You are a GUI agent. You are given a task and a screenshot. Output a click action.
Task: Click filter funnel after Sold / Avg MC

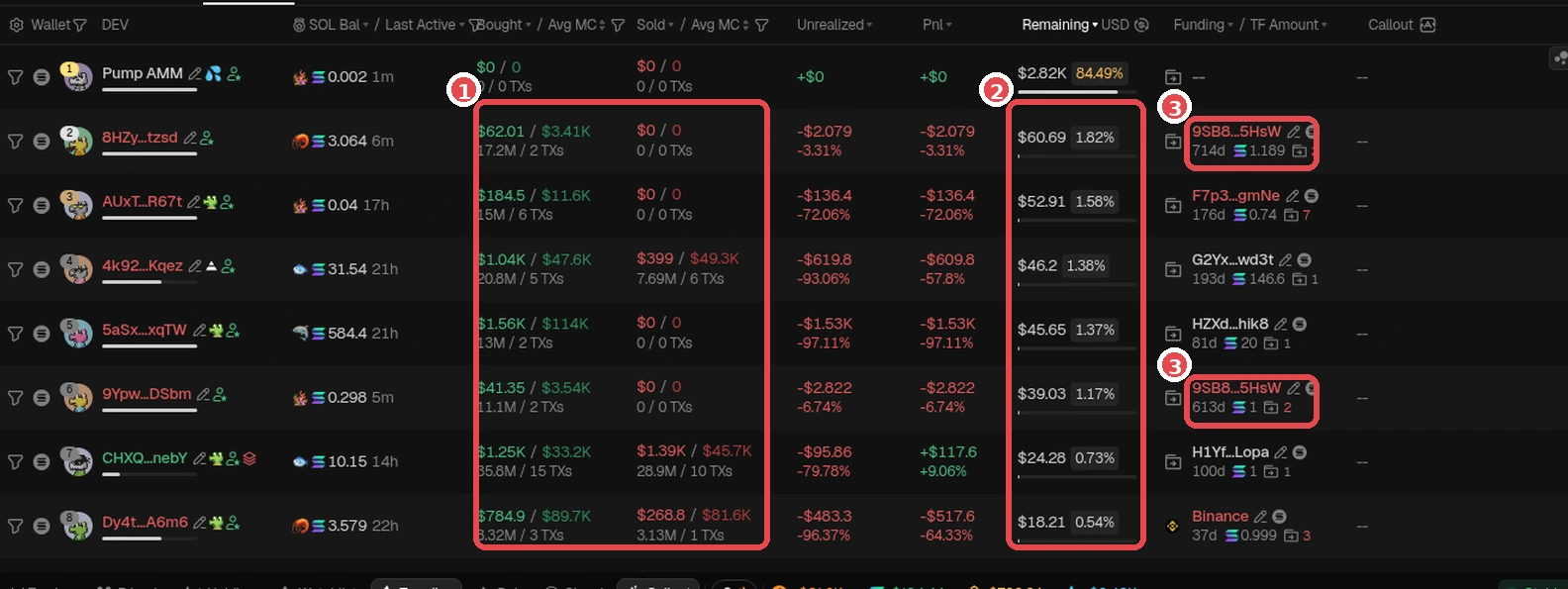(761, 25)
